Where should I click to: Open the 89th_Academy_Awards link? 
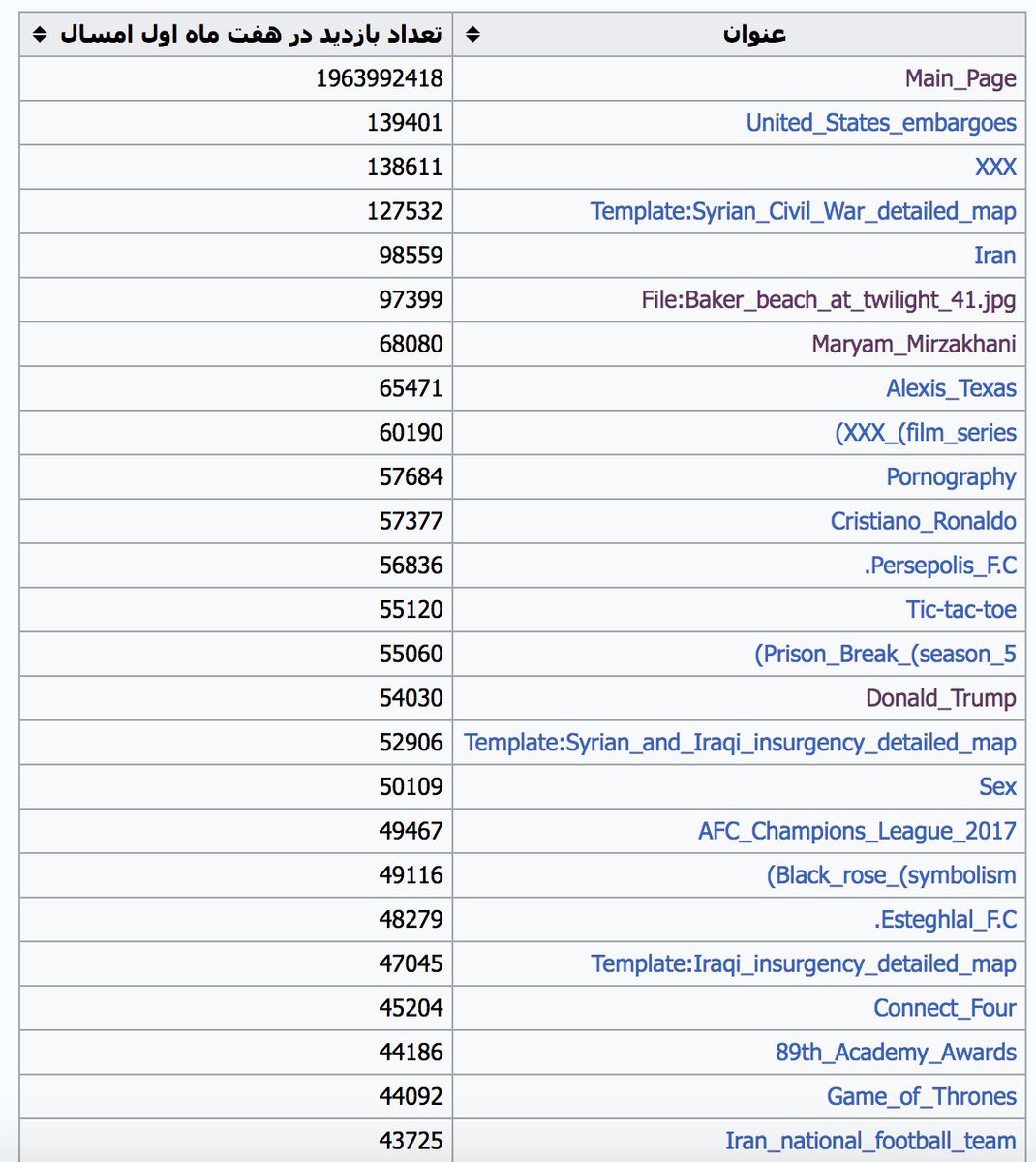[x=897, y=1053]
